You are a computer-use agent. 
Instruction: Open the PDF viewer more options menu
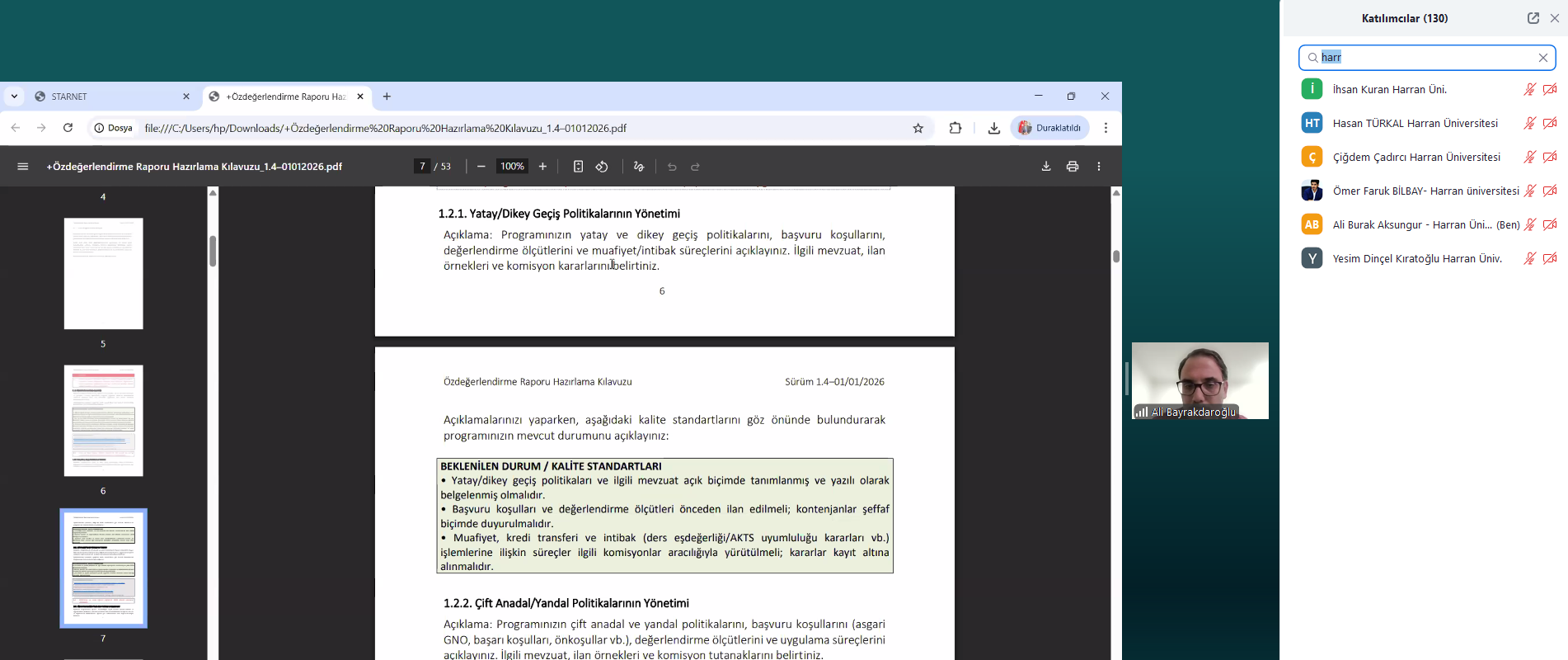1099,167
